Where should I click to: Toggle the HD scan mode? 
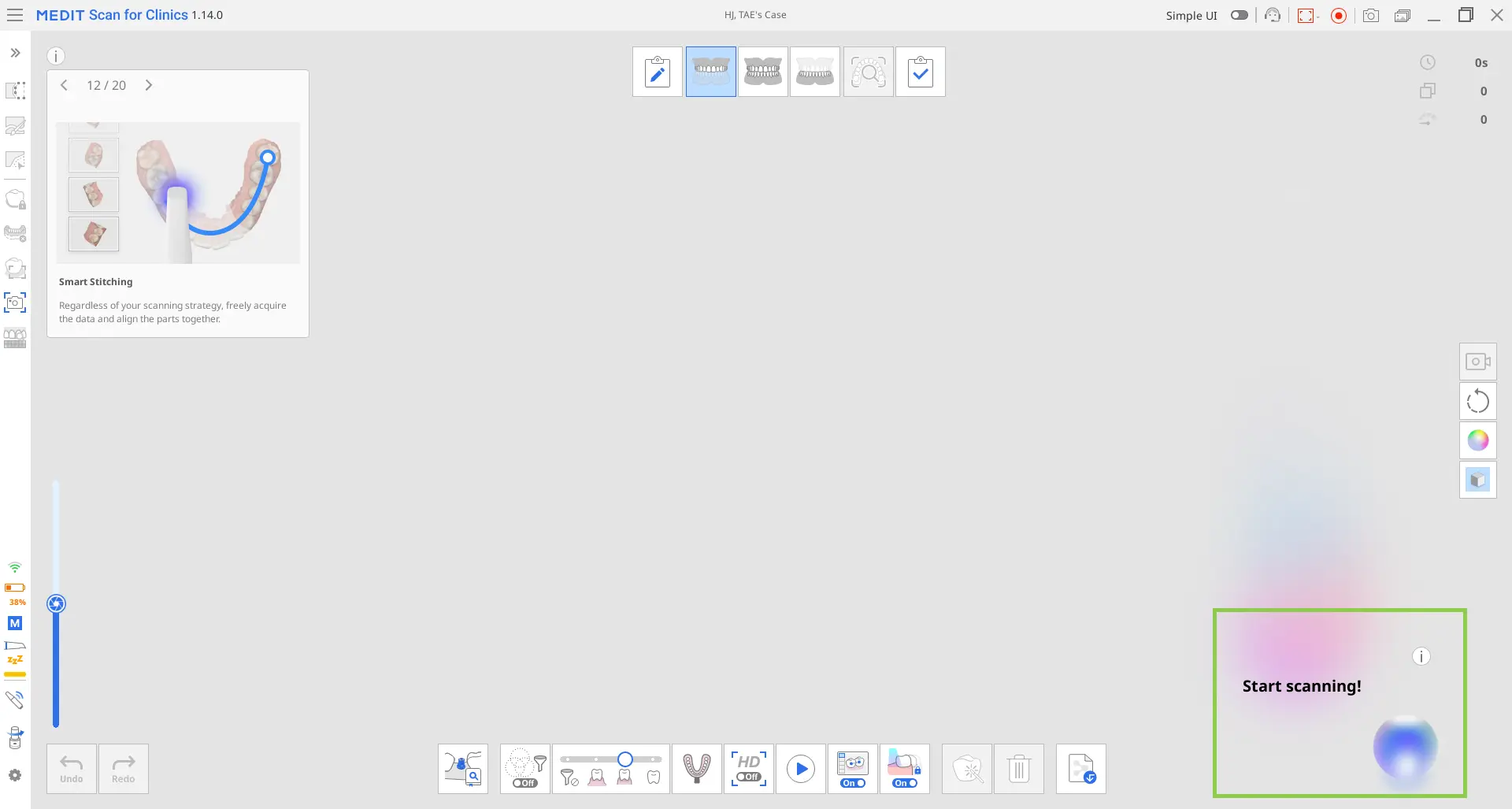pyautogui.click(x=749, y=769)
